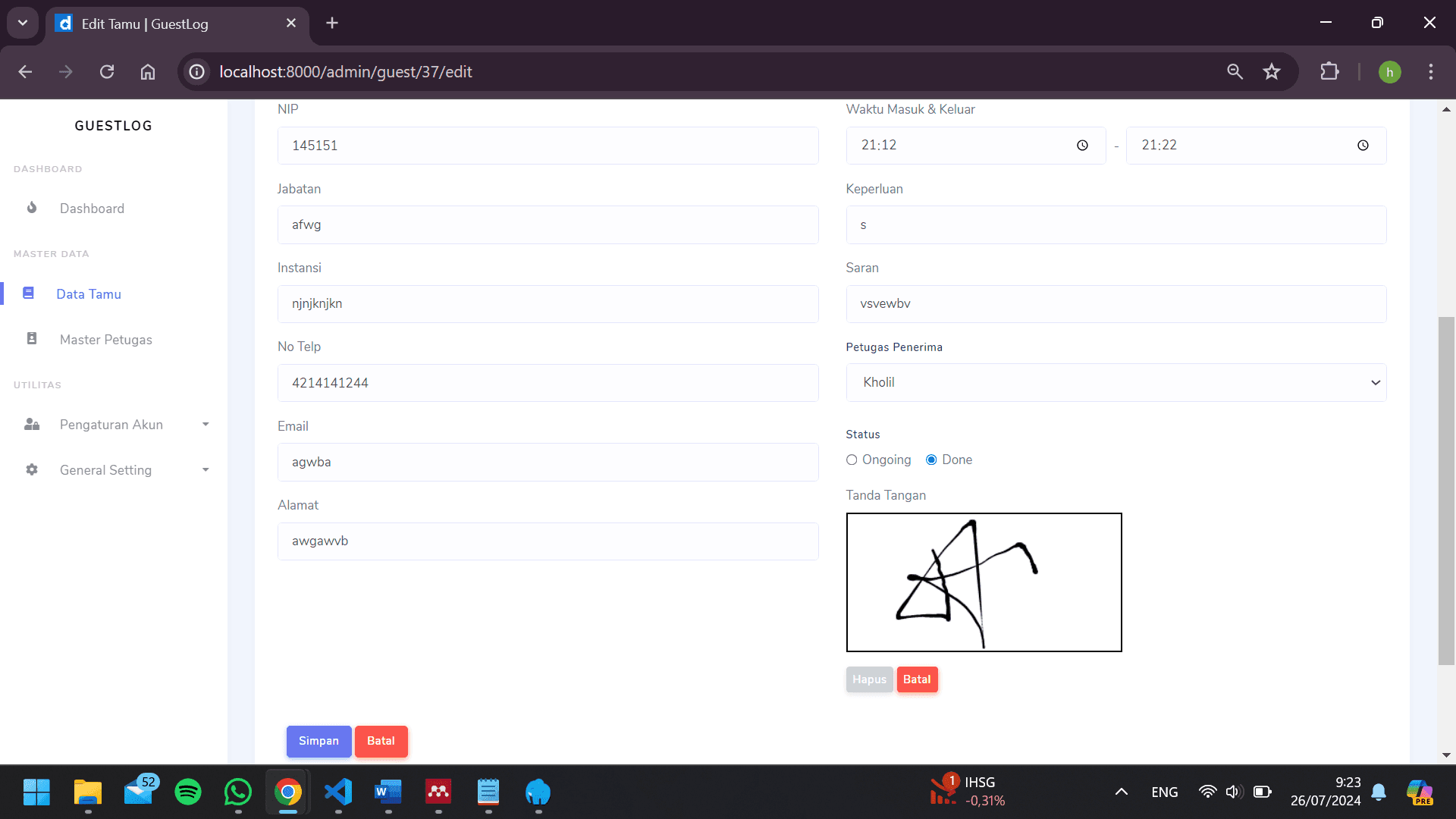Click the Pengaturan Akun accounts icon
Image resolution: width=1456 pixels, height=819 pixels.
31,424
